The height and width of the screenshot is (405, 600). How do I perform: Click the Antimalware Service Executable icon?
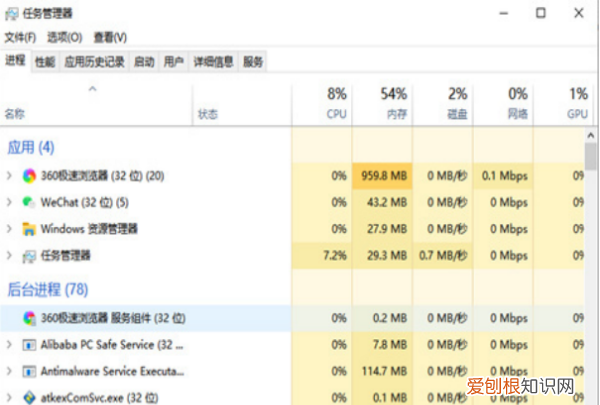(x=29, y=371)
